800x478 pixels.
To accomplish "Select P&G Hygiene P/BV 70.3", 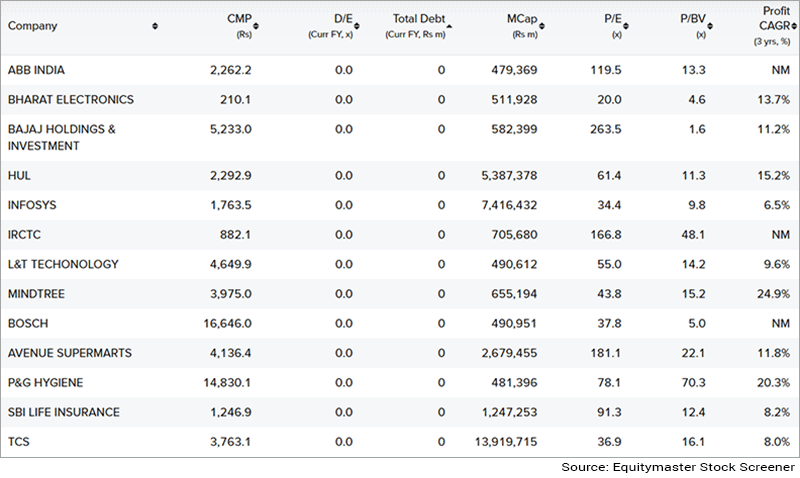I will pos(693,383).
